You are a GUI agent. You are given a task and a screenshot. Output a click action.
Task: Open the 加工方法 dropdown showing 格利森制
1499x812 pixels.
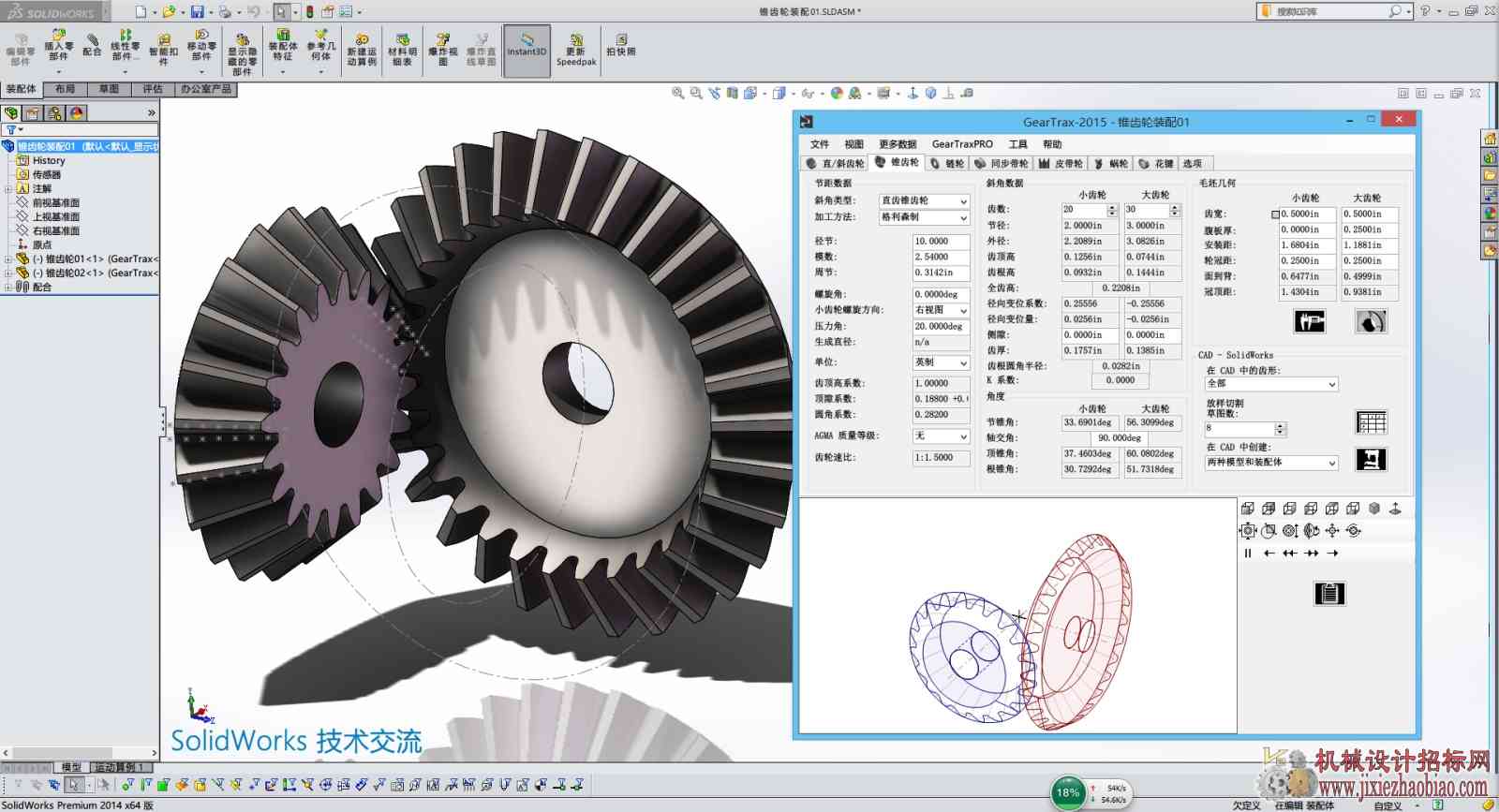(x=925, y=217)
